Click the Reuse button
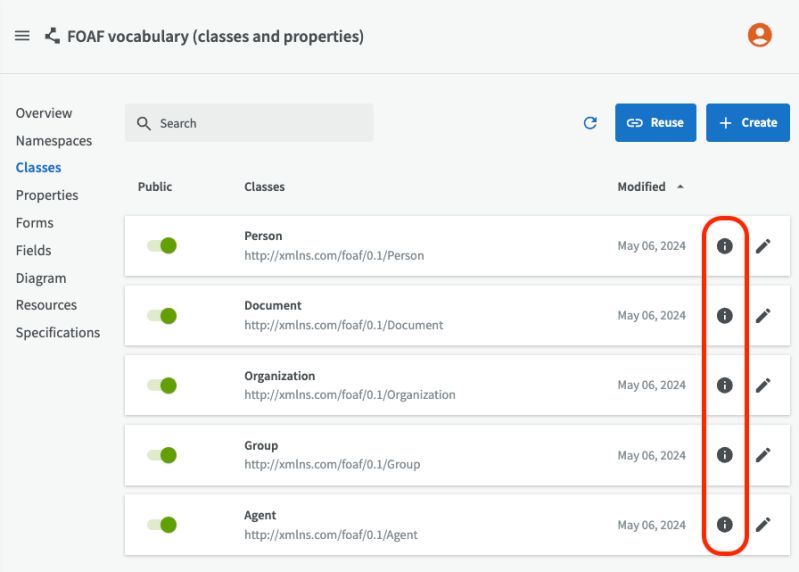The height and width of the screenshot is (572, 799). click(x=655, y=123)
